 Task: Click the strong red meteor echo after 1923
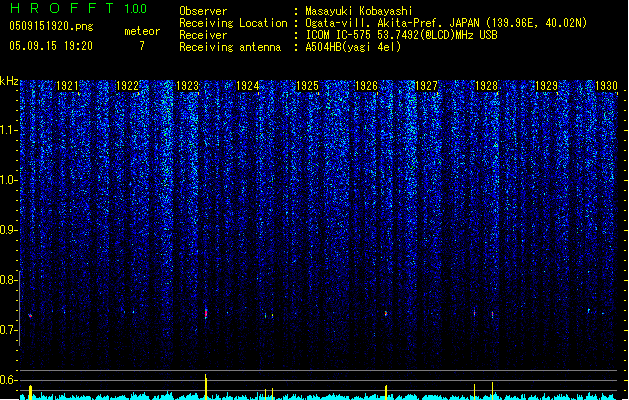206,313
